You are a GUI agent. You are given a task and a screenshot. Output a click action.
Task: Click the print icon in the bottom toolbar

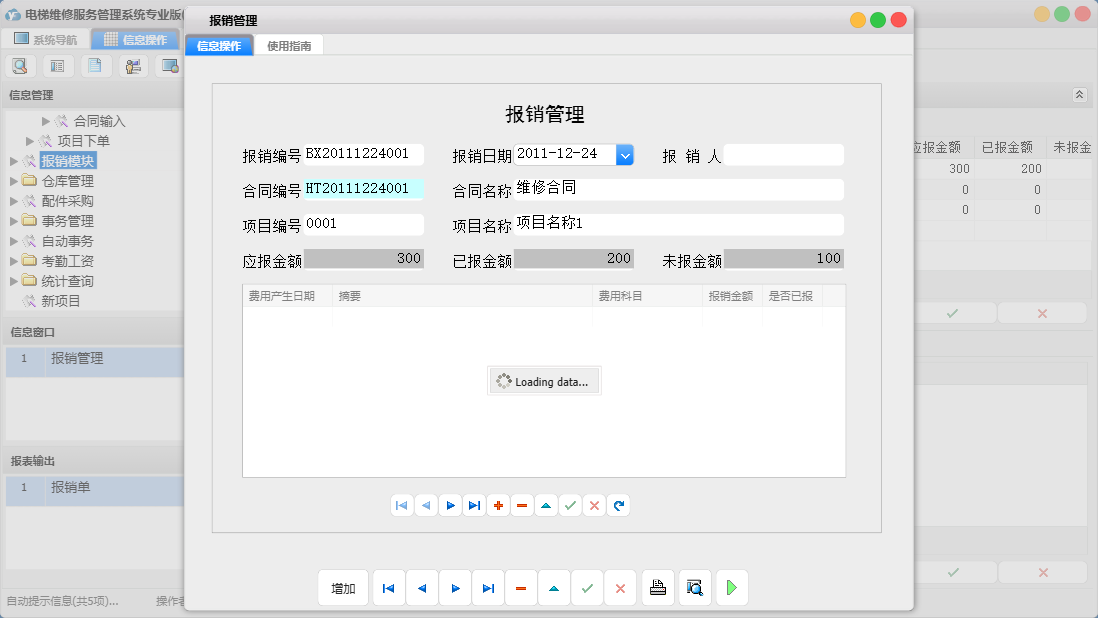658,588
